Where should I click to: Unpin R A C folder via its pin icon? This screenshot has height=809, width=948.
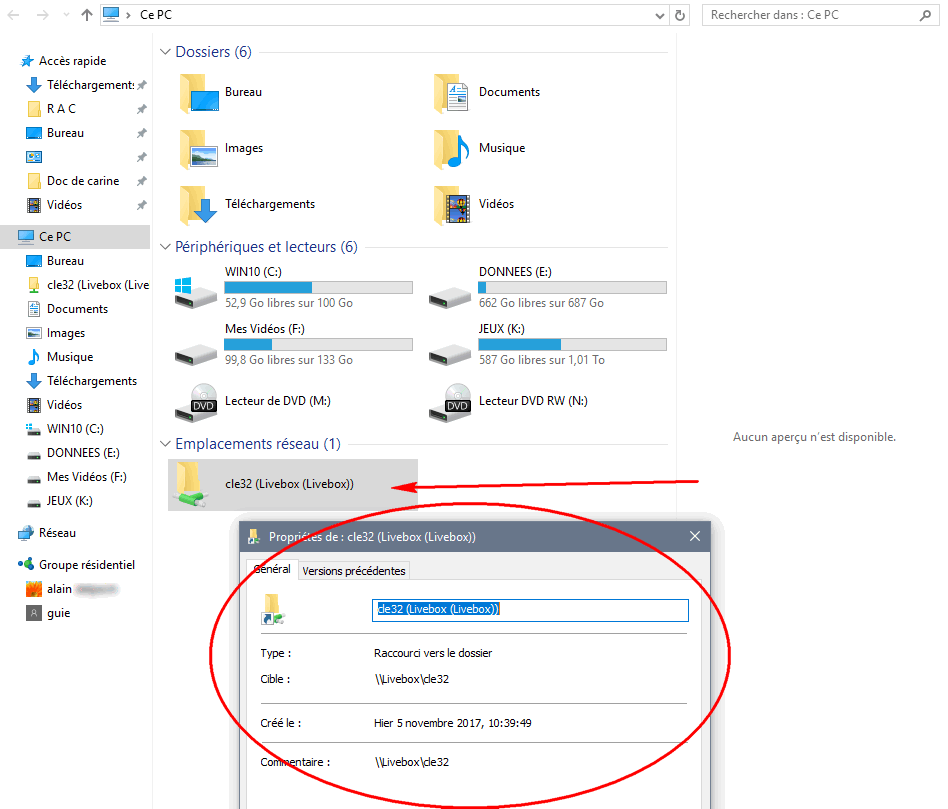[x=141, y=109]
